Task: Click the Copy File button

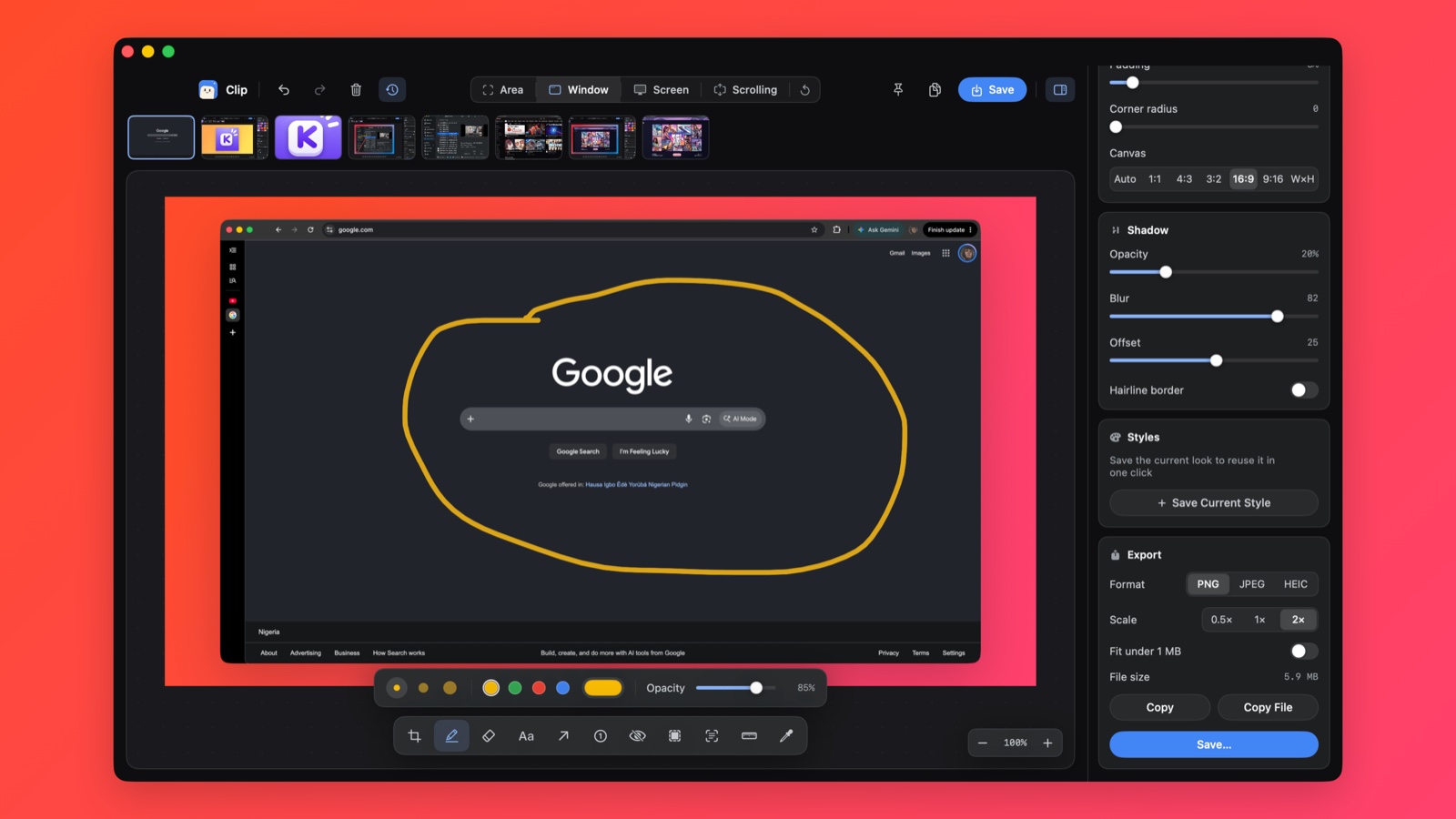Action: 1268,708
